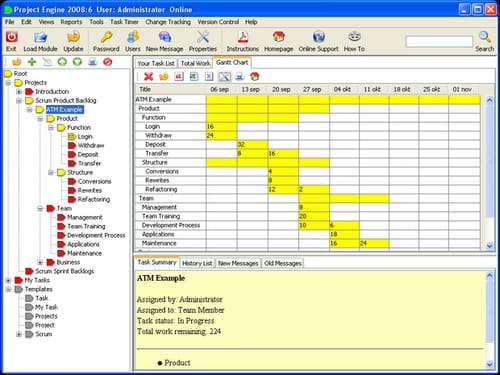
Task: Open Properties with the tools icon
Action: pyautogui.click(x=203, y=37)
